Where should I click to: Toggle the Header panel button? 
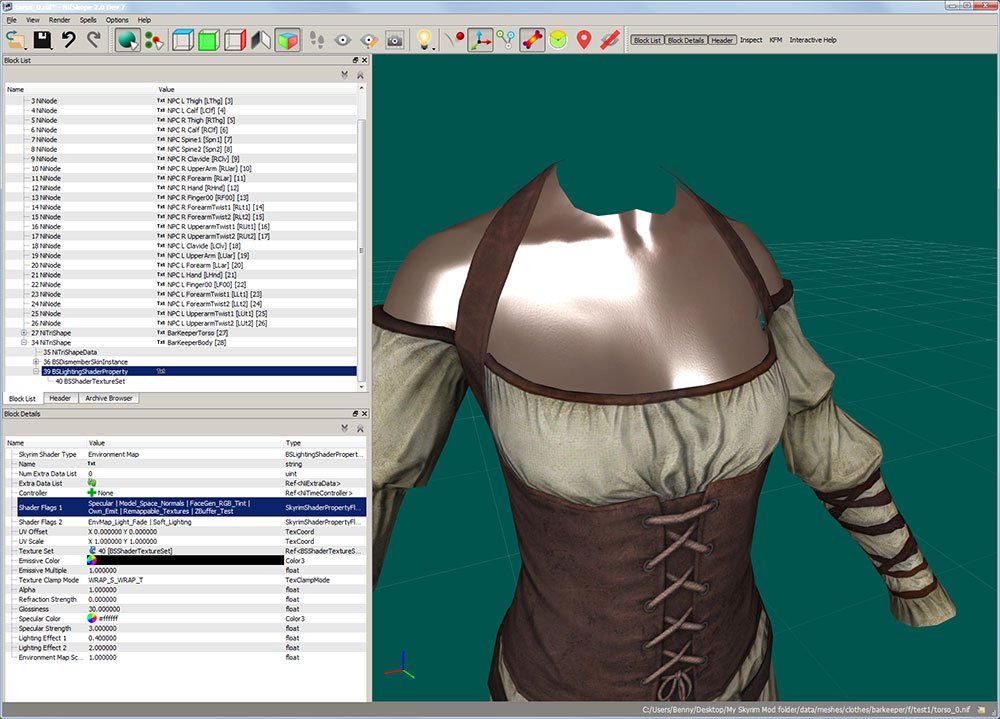[x=722, y=40]
